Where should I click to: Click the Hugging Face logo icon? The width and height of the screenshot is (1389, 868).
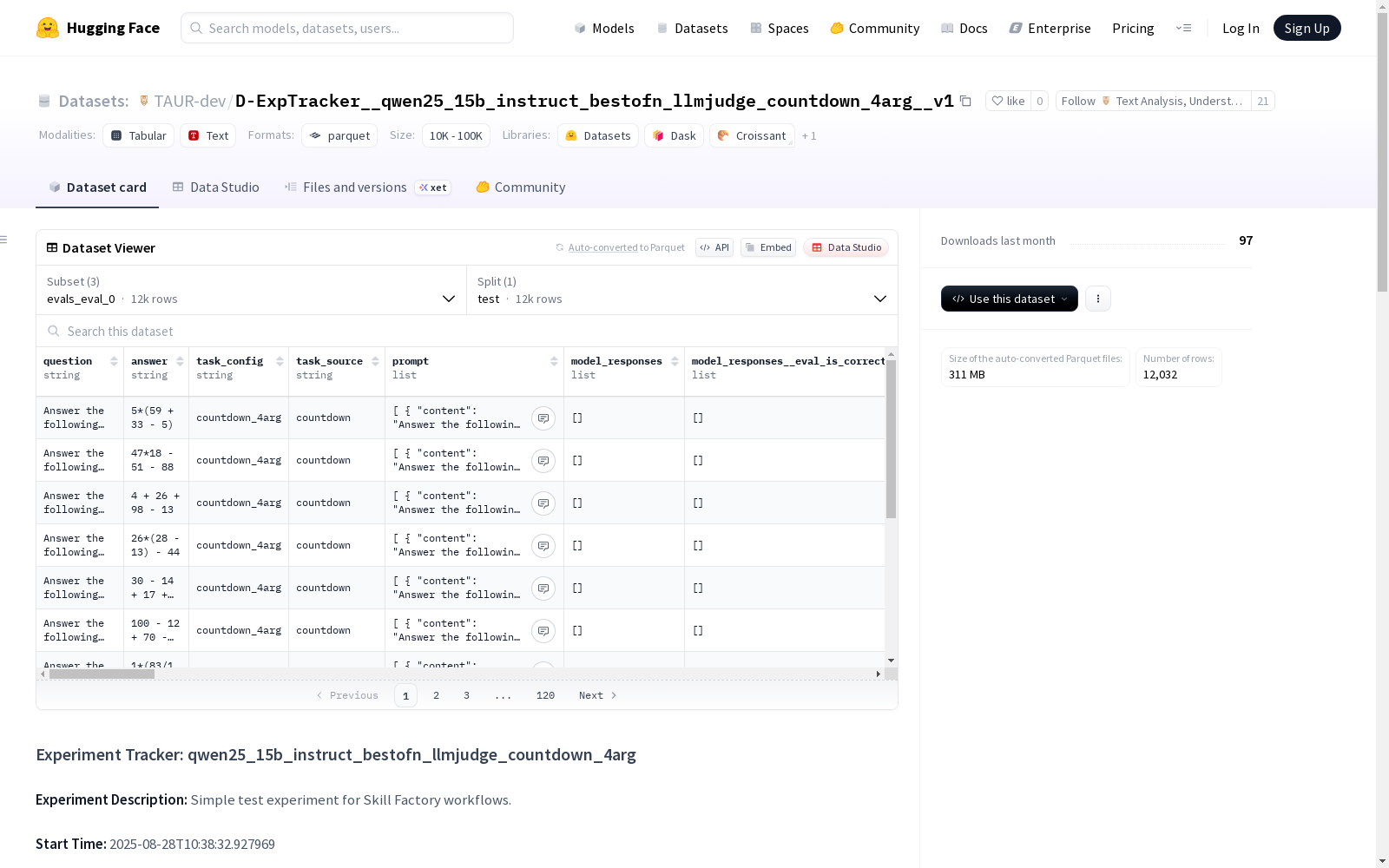(48, 28)
